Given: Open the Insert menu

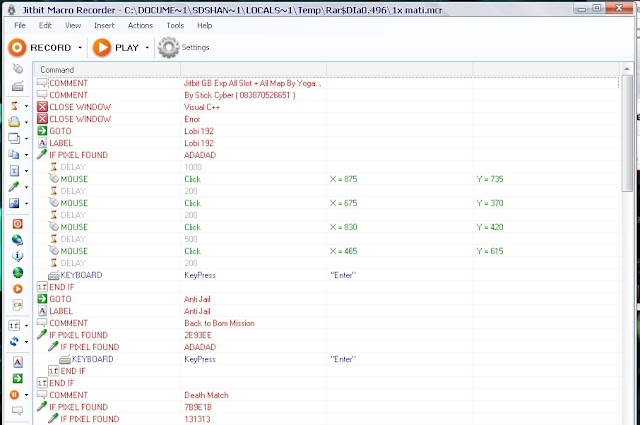Looking at the screenshot, I should coord(104,25).
